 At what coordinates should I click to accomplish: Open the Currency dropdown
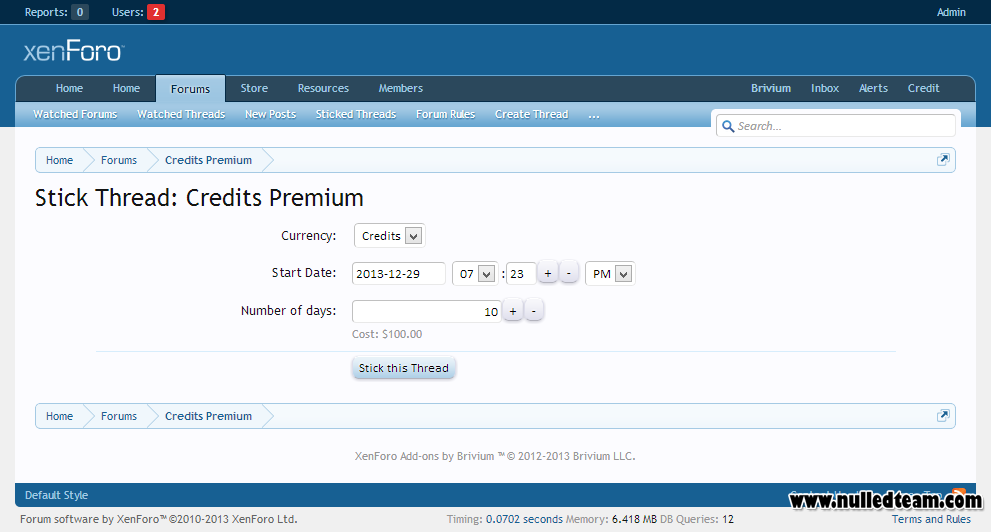(x=389, y=236)
